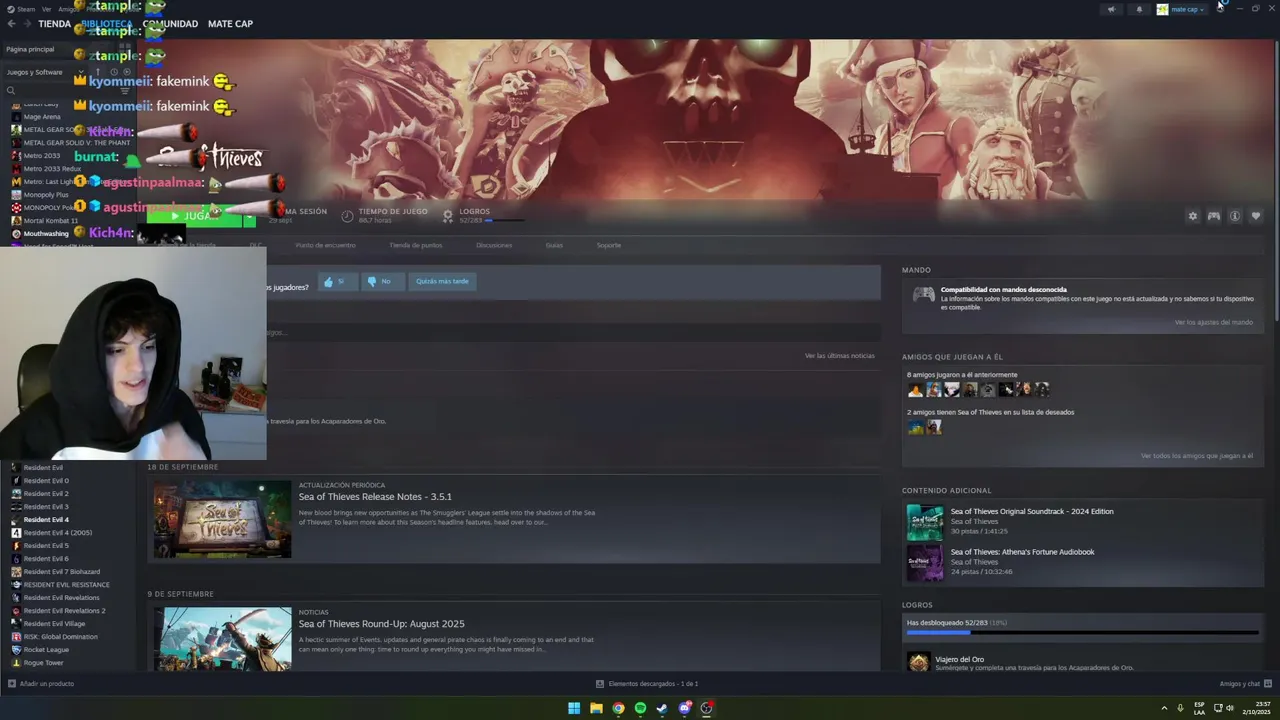Image resolution: width=1280 pixels, height=720 pixels.
Task: Open the TIENDA menu
Action: [x=54, y=24]
